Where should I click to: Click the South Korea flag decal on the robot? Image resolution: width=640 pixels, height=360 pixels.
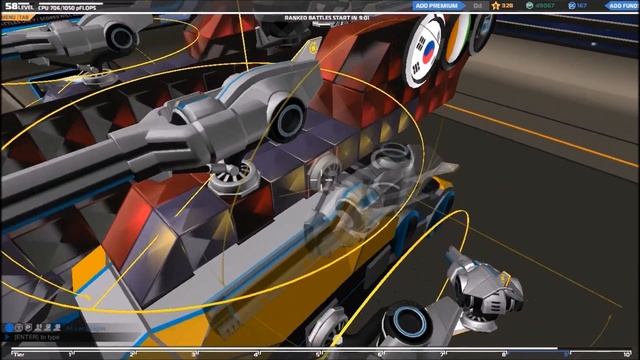point(424,52)
